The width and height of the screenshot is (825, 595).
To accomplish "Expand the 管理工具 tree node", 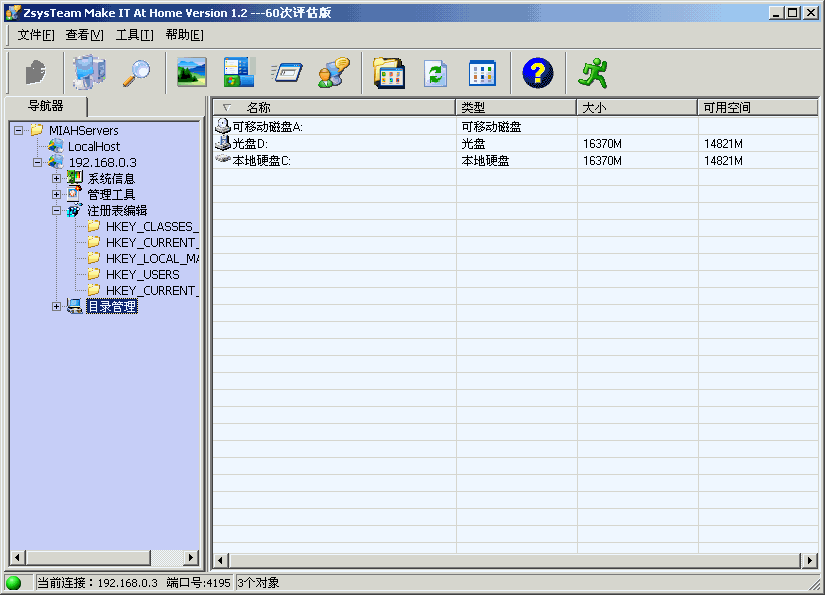I will coord(57,195).
